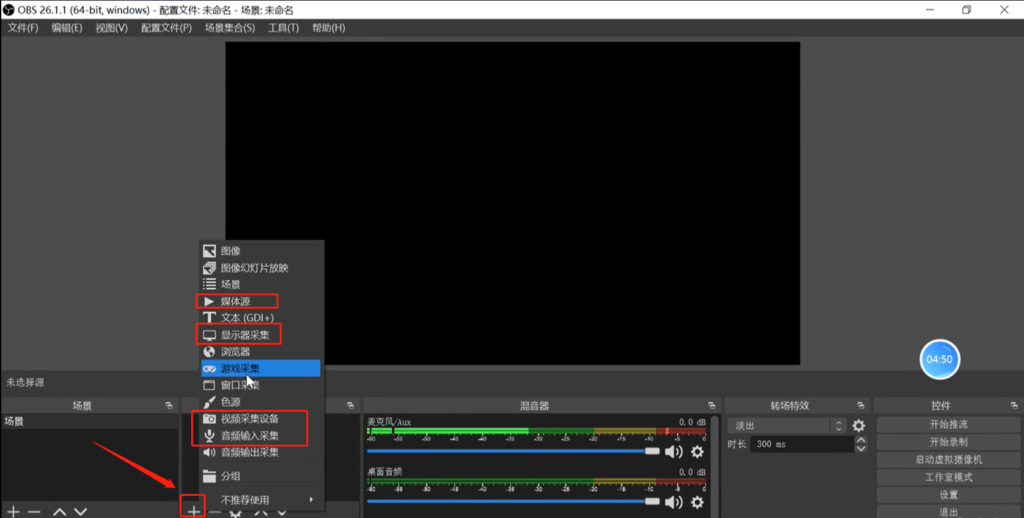Open the 桌面音频 audio settings gear
The height and width of the screenshot is (518, 1024).
pyautogui.click(x=697, y=502)
